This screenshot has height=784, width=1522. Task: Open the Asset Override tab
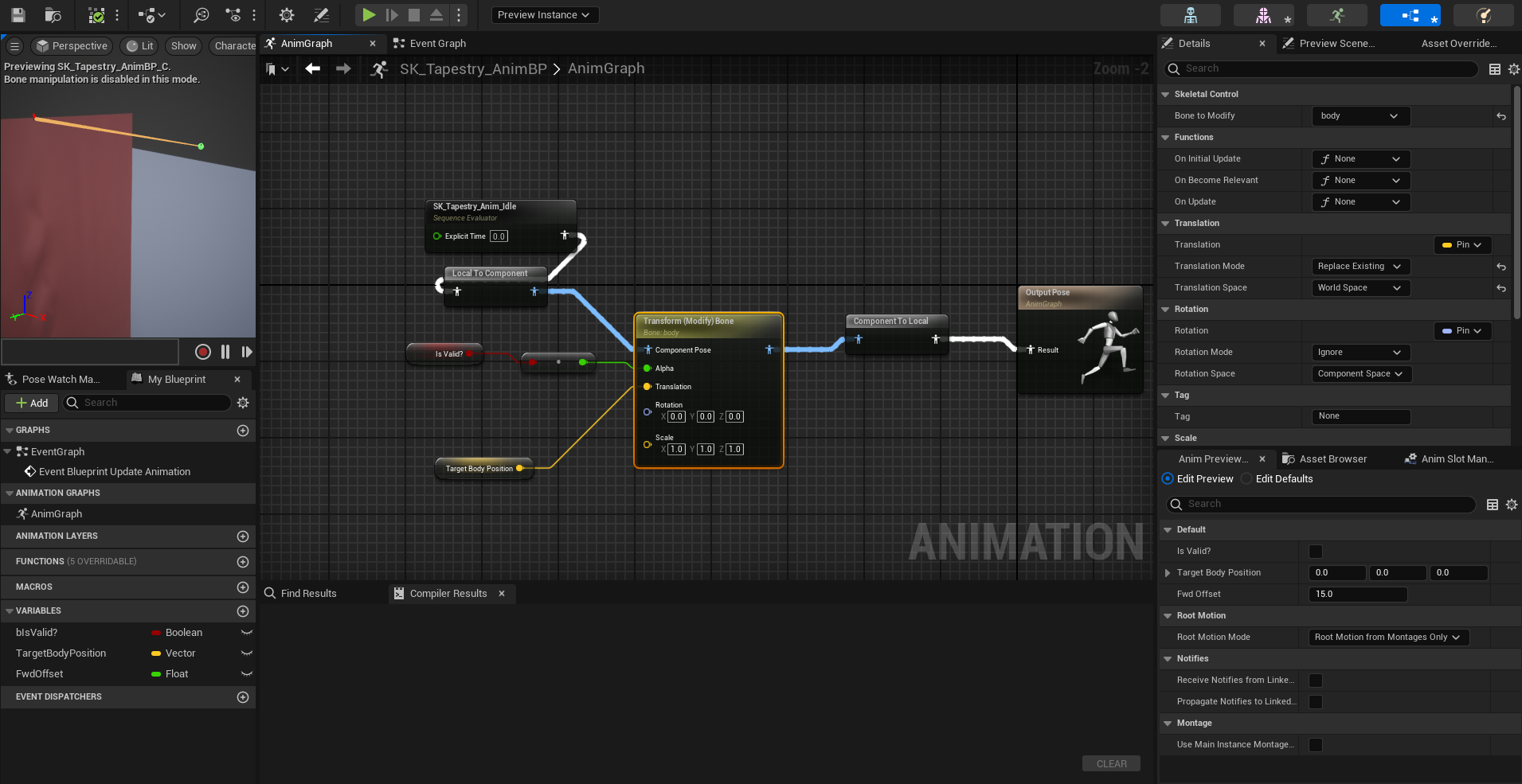(x=1458, y=44)
